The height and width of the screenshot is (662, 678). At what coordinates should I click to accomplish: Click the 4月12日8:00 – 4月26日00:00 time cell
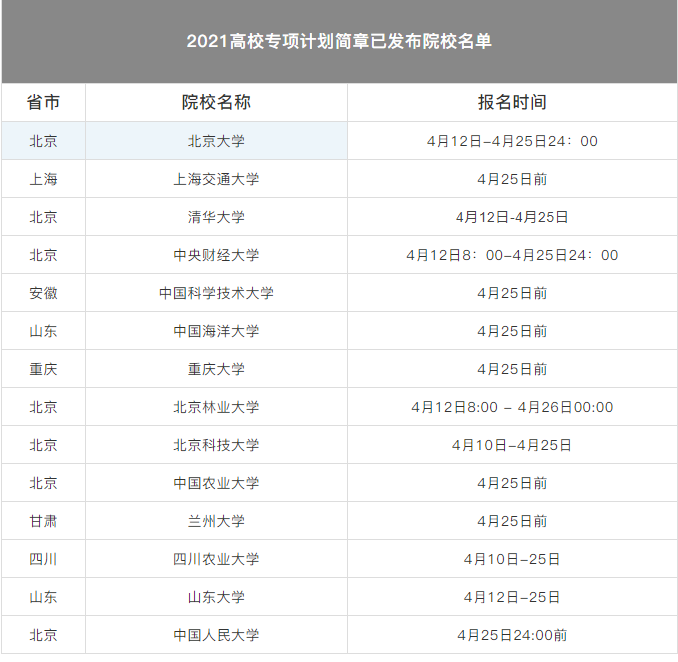[512, 407]
